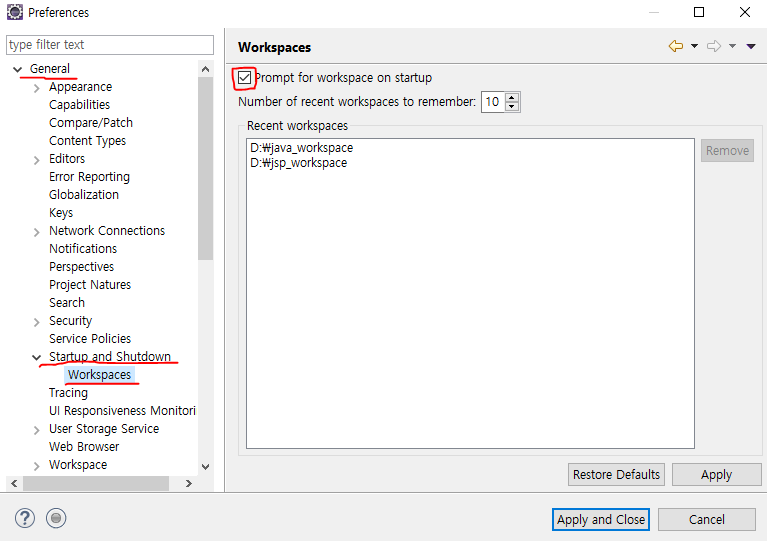Screen dimensions: 767x541
Task: Open Error Reporting preferences
Action: click(x=89, y=177)
